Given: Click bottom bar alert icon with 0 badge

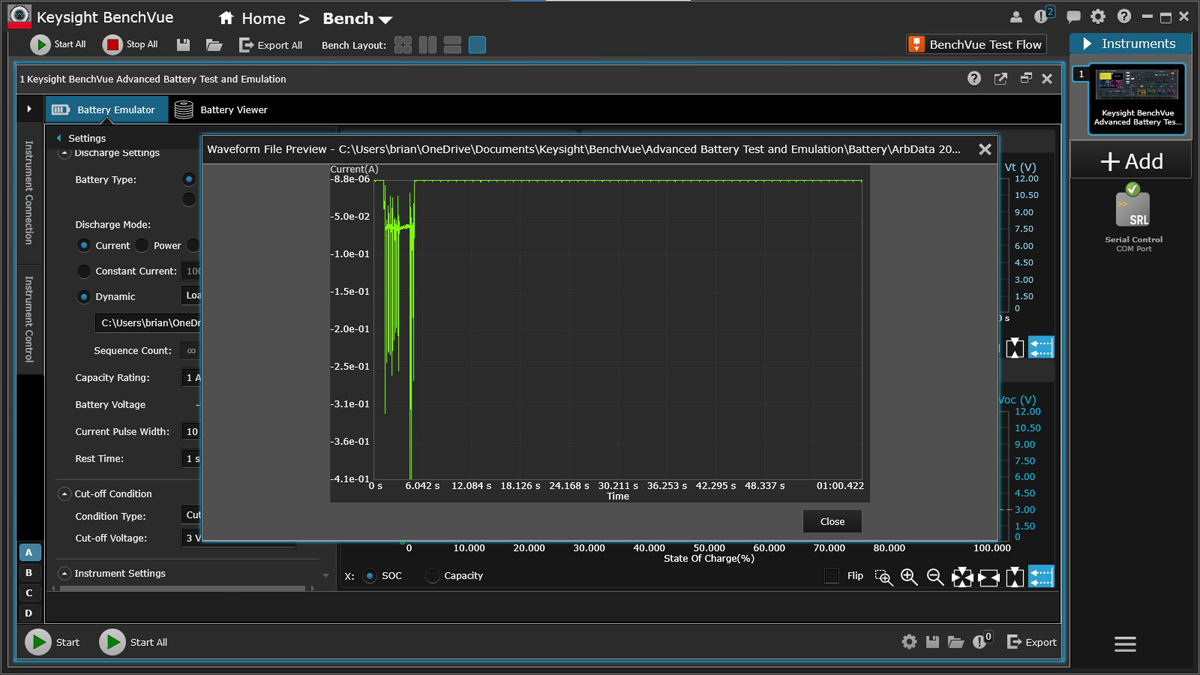Looking at the screenshot, I should point(982,641).
